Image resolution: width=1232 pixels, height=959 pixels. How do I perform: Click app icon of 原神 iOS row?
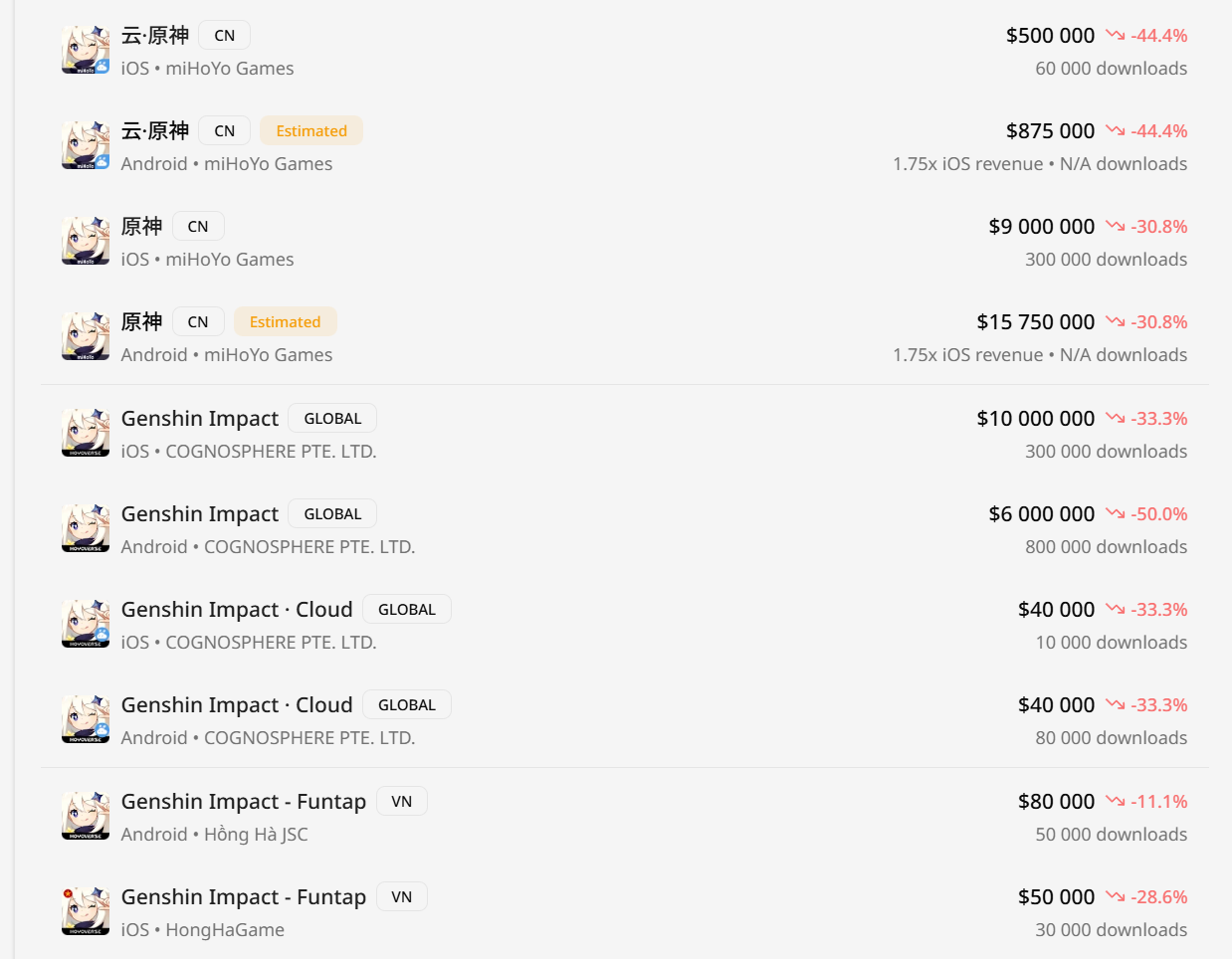click(86, 242)
